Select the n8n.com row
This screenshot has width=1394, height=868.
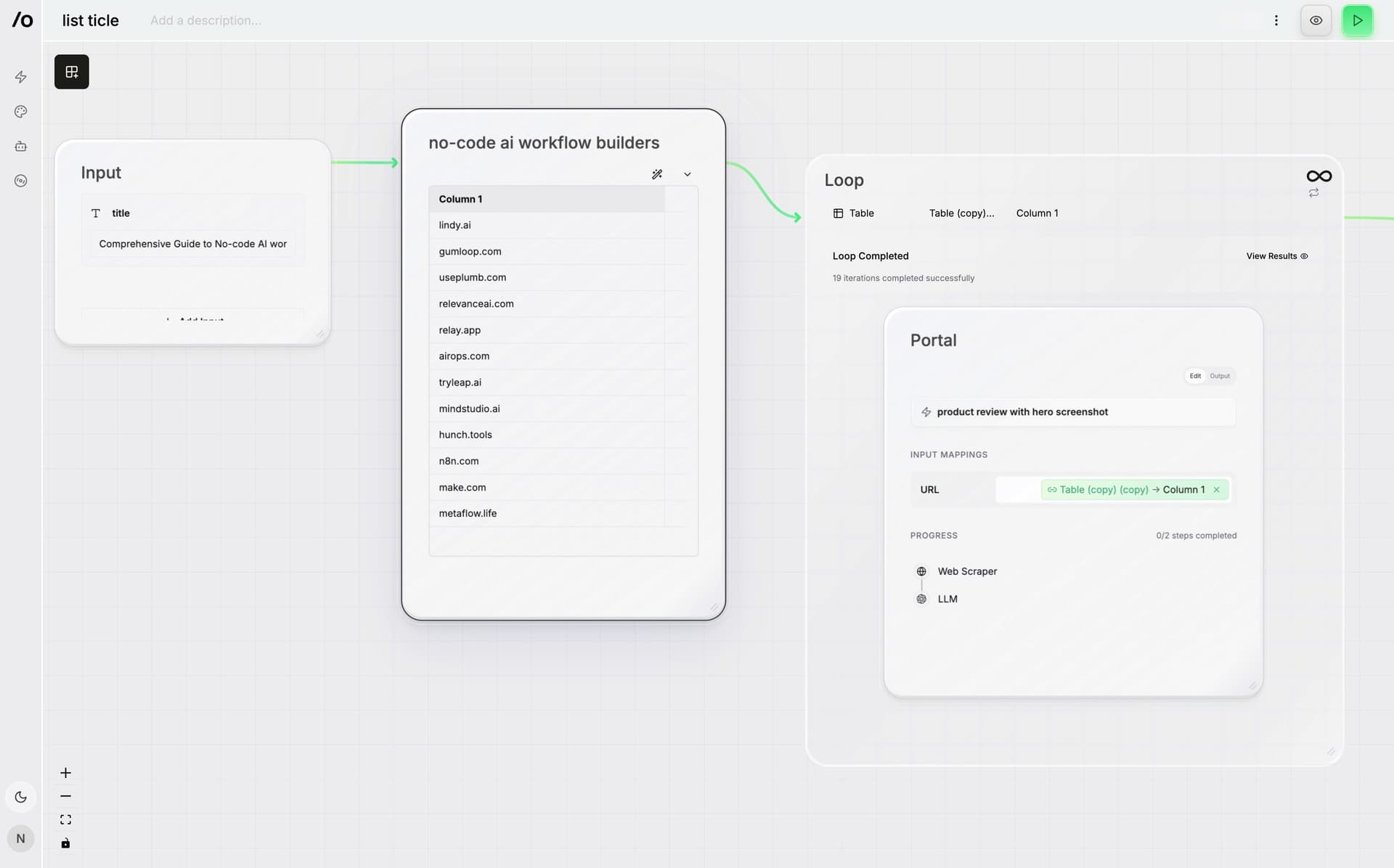pyautogui.click(x=547, y=461)
